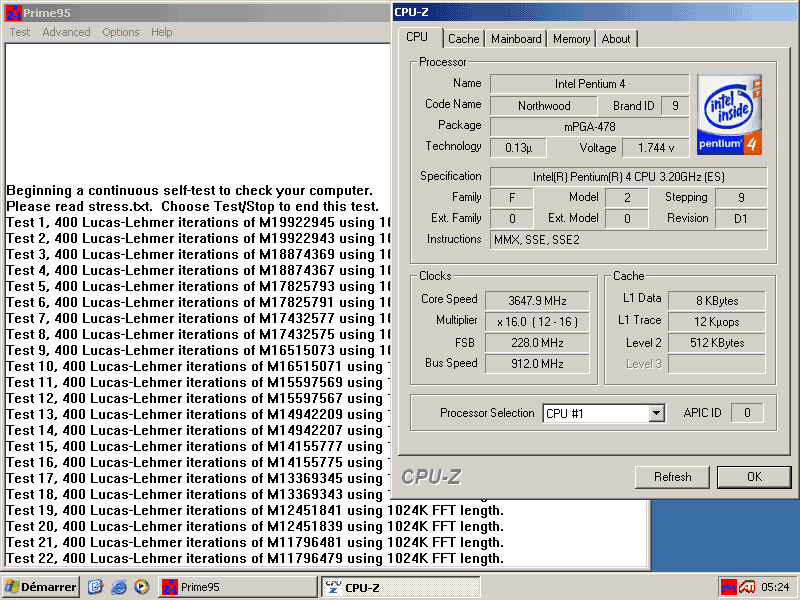Click OK to close CPU-Z
The width and height of the screenshot is (800, 600).
tap(754, 477)
